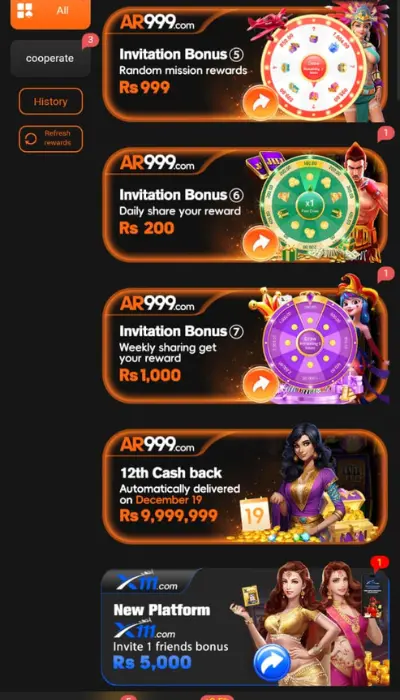Click the refresh circular arrow icon
Image resolution: width=400 pixels, height=700 pixels.
coord(31,139)
